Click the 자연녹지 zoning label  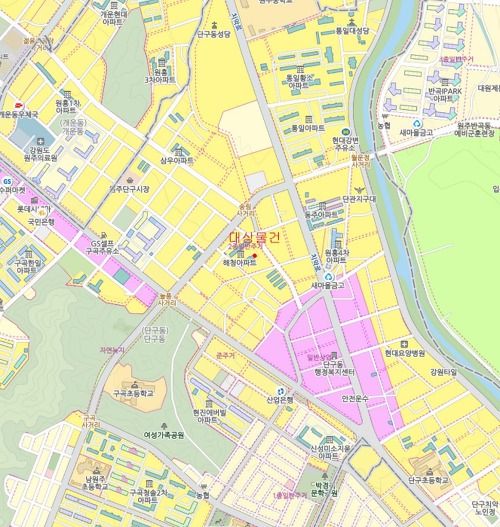tap(112, 350)
